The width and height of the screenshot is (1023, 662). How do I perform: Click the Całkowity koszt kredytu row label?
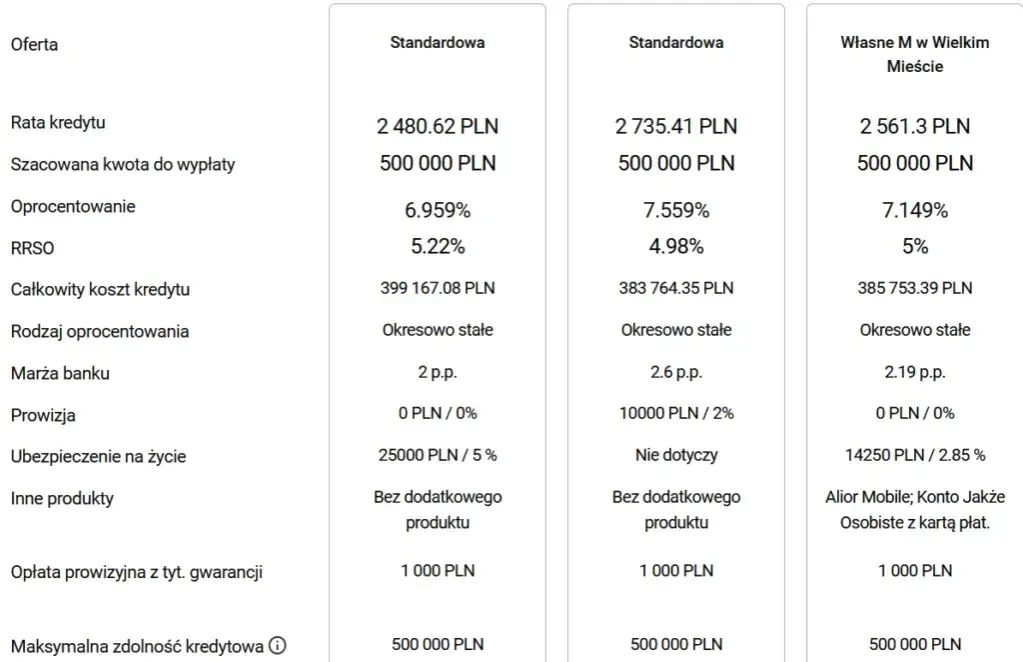click(100, 290)
